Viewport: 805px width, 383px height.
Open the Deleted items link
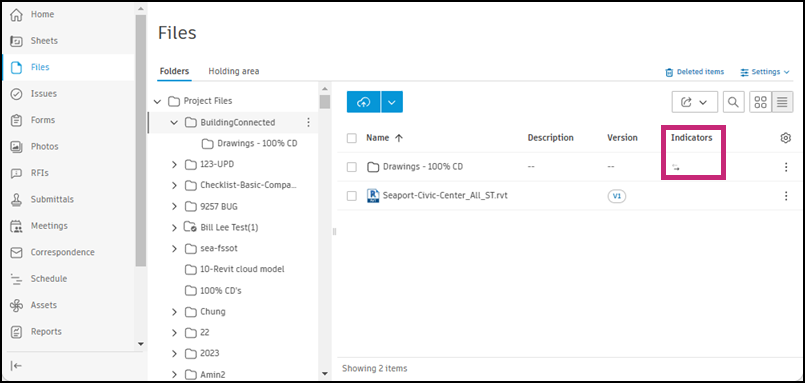(695, 72)
